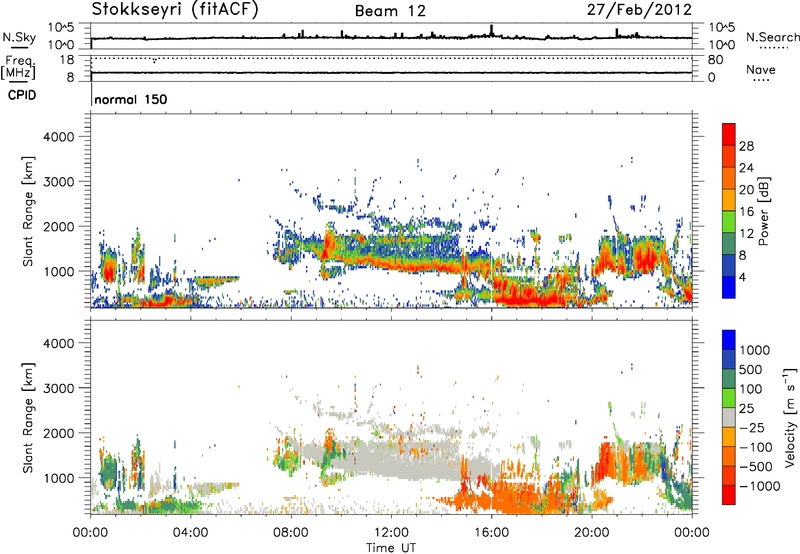Click the "-100" Velocity colorbar label
The height and width of the screenshot is (554, 800).
click(x=756, y=447)
